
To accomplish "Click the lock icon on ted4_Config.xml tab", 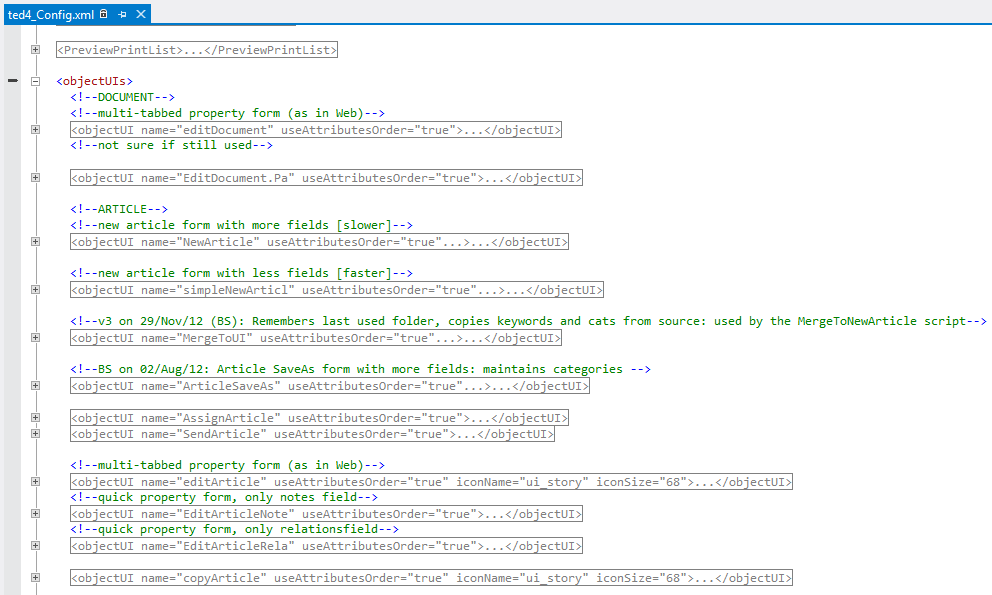I will (x=104, y=14).
